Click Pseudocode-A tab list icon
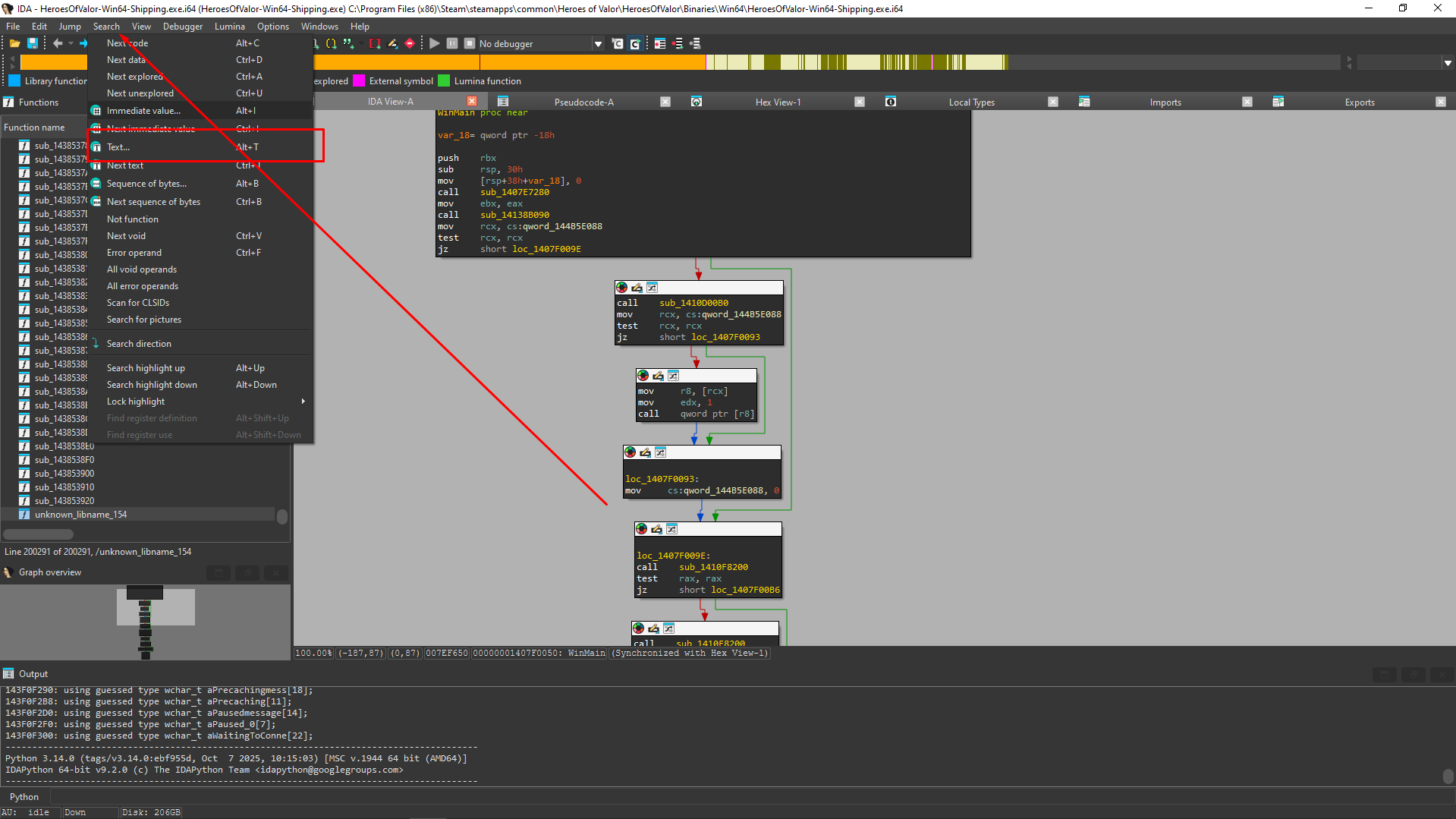This screenshot has width=1456, height=819. [x=503, y=102]
